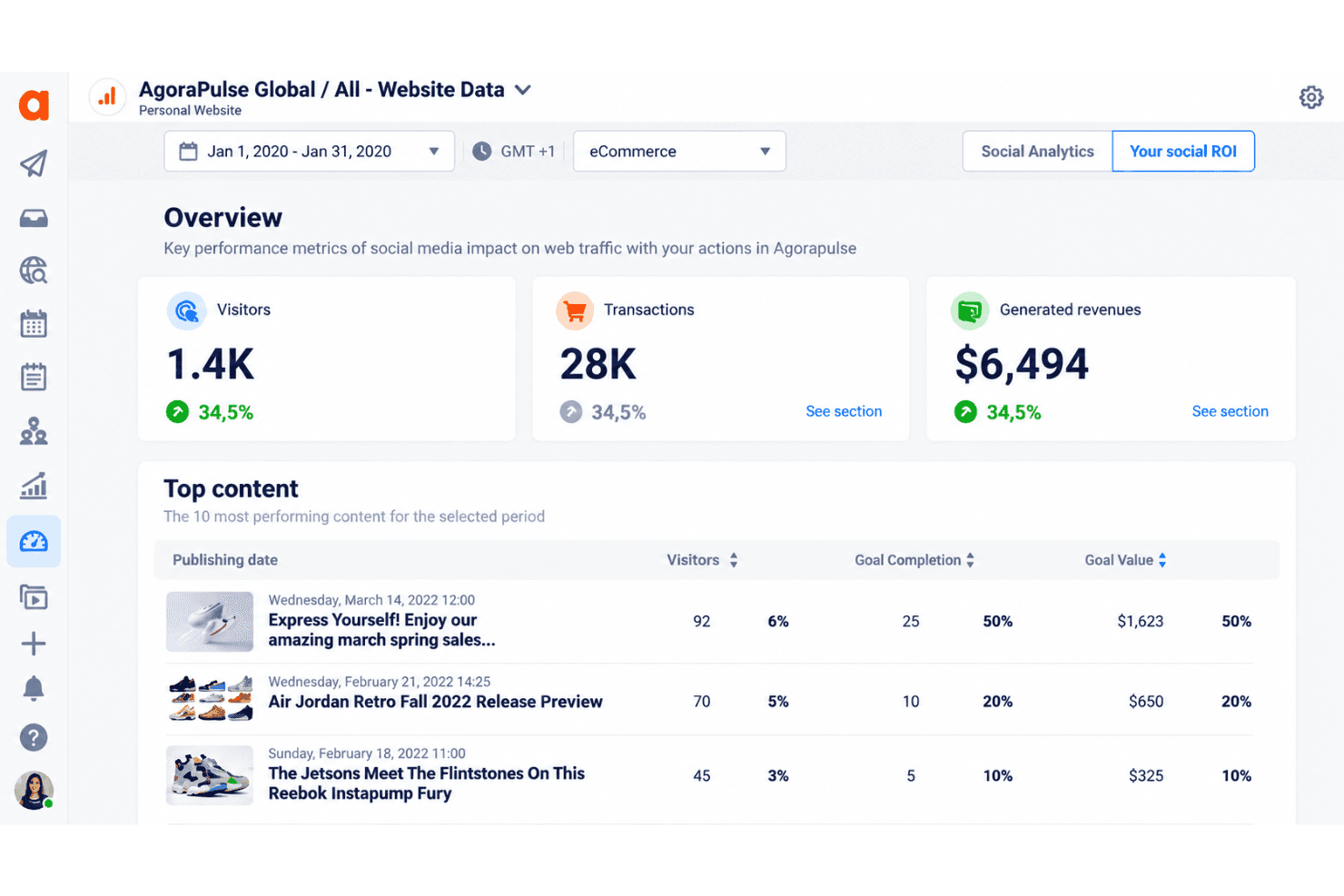Switch to Social Analytics tab
Image resolution: width=1344 pixels, height=896 pixels.
point(1037,152)
